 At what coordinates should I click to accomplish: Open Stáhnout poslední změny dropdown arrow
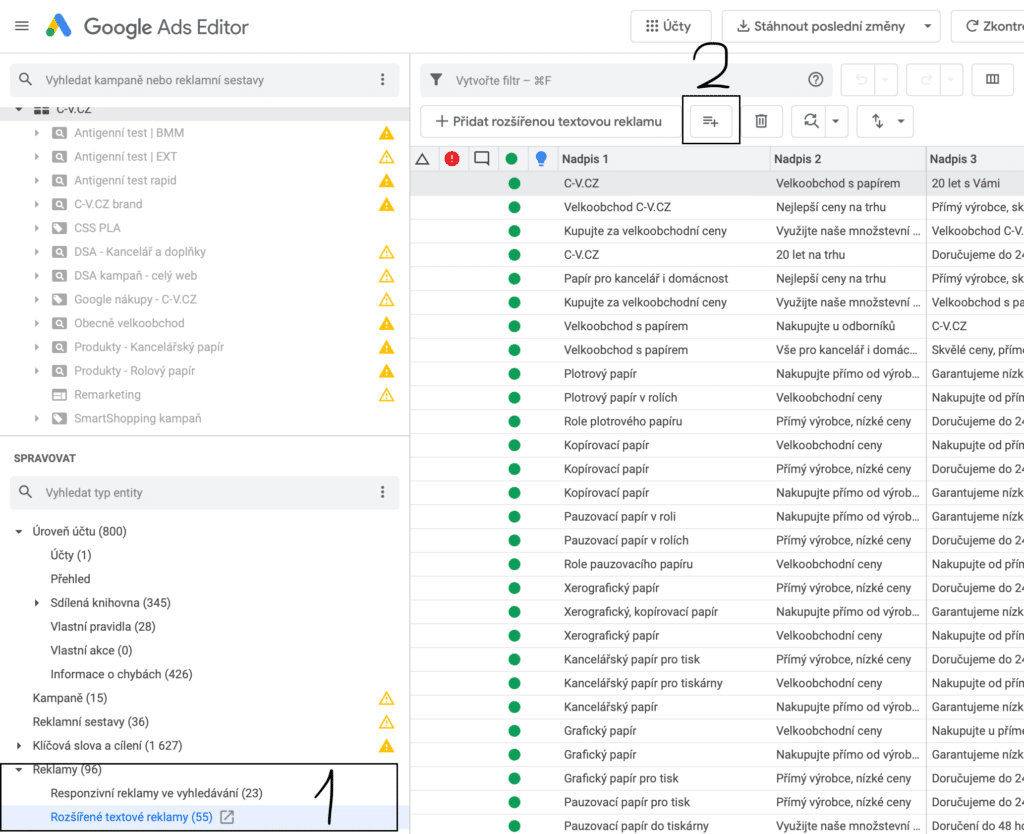[927, 26]
